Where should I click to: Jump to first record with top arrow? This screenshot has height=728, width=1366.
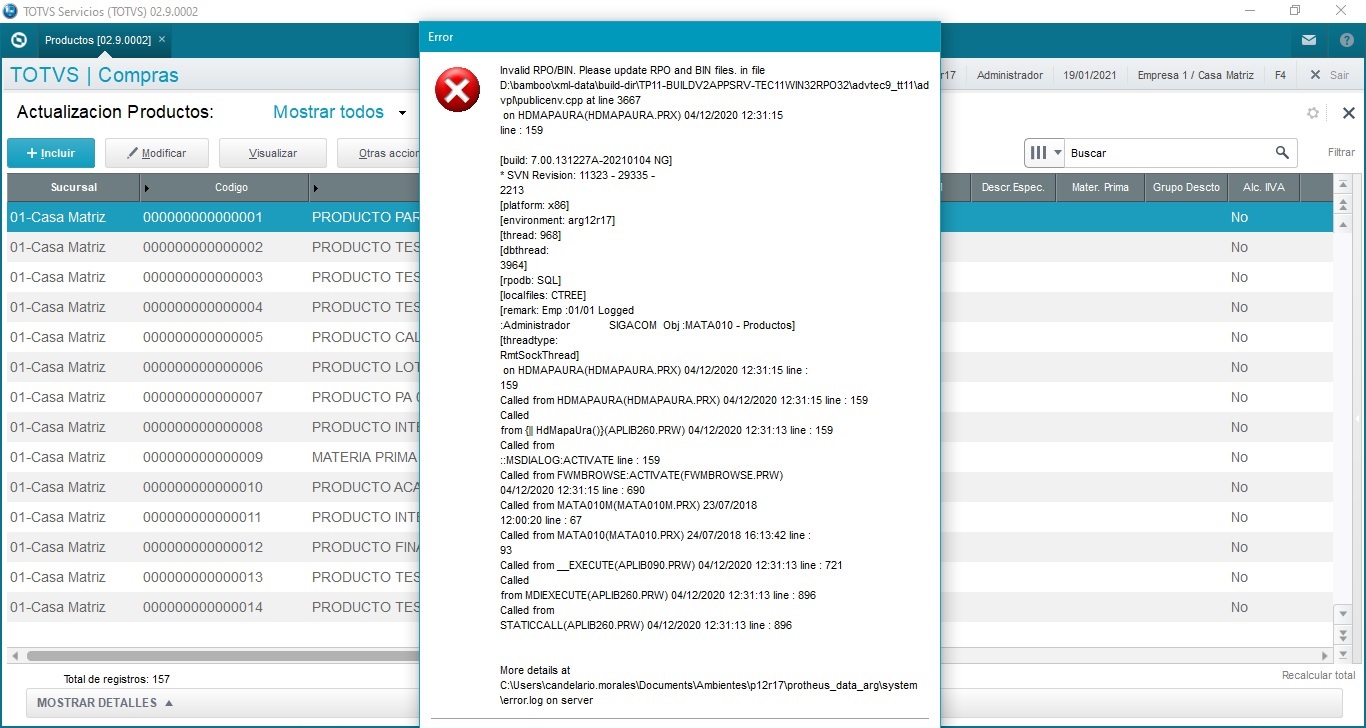pyautogui.click(x=1343, y=186)
